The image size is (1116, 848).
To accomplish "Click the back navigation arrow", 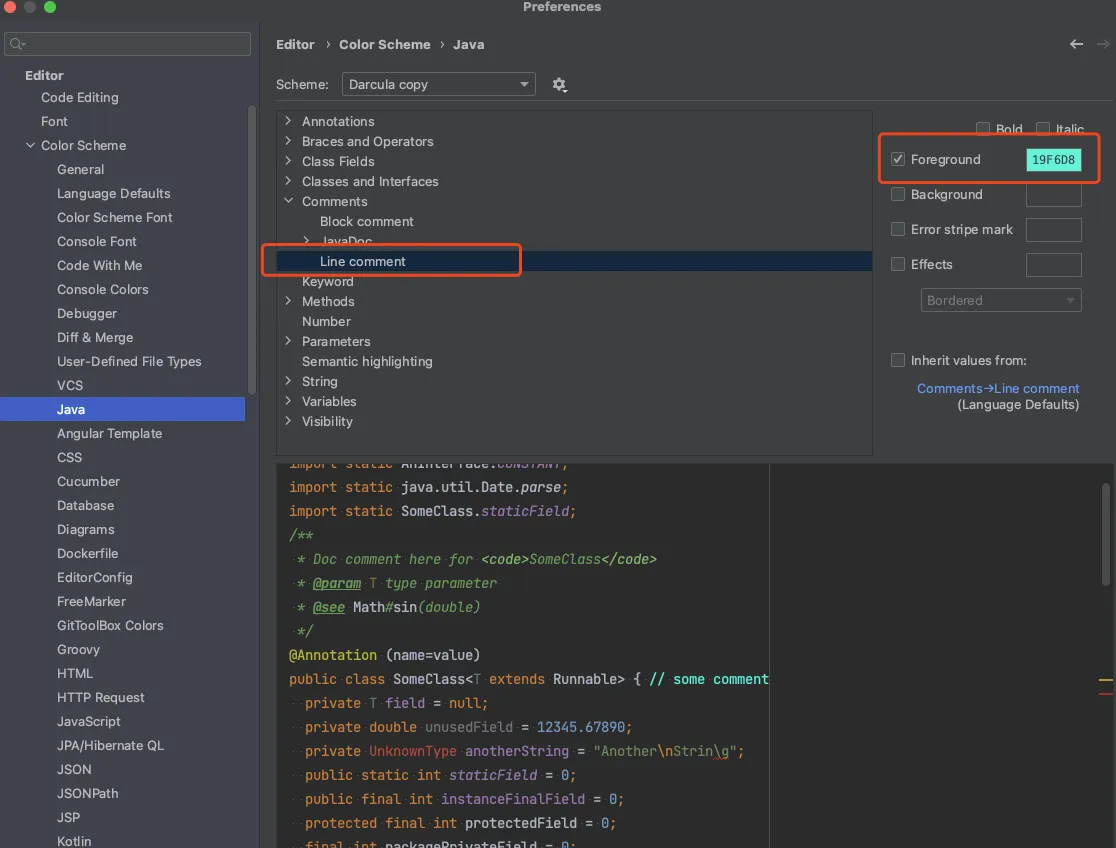I will pyautogui.click(x=1076, y=44).
